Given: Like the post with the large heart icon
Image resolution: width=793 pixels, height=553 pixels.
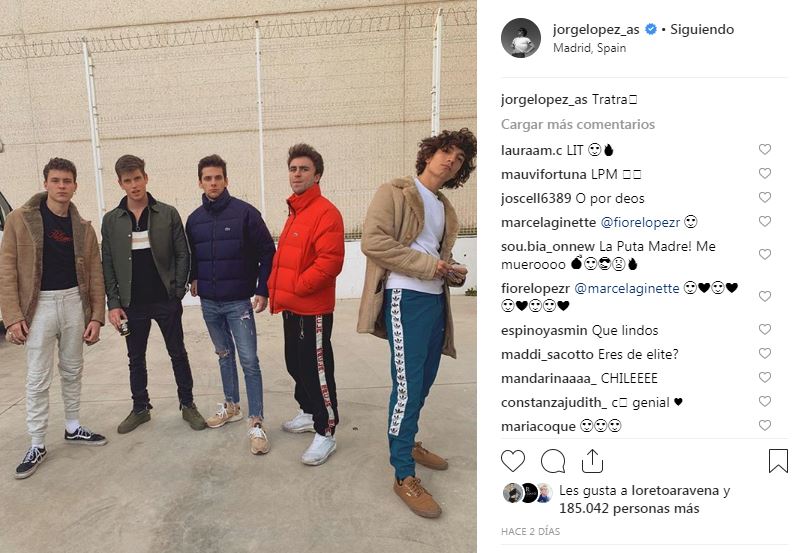Looking at the screenshot, I should pyautogui.click(x=513, y=461).
